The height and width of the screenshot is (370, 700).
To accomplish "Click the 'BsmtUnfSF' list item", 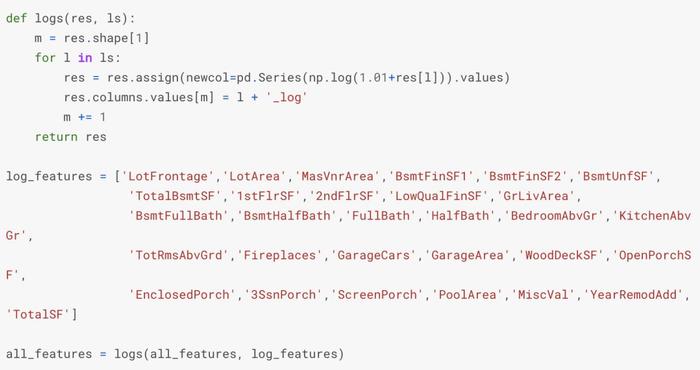I will click(615, 176).
